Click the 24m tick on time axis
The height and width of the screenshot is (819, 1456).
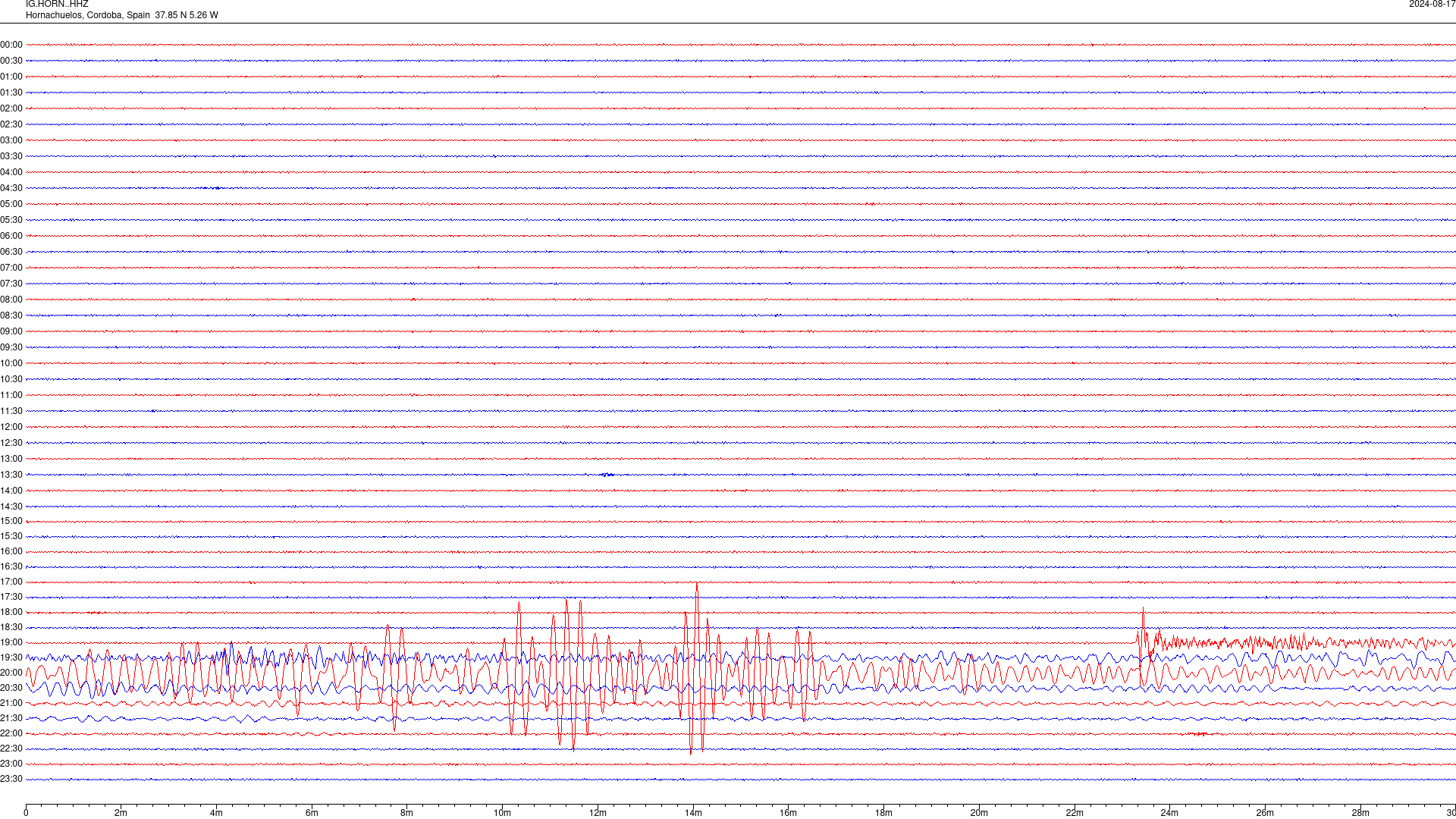coord(1169,813)
